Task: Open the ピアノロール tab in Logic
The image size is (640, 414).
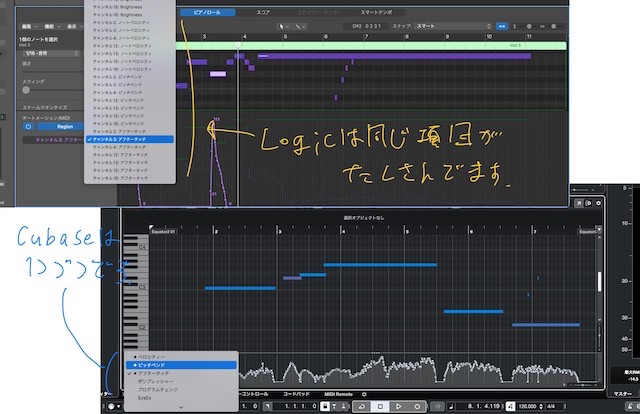Action: pos(208,12)
